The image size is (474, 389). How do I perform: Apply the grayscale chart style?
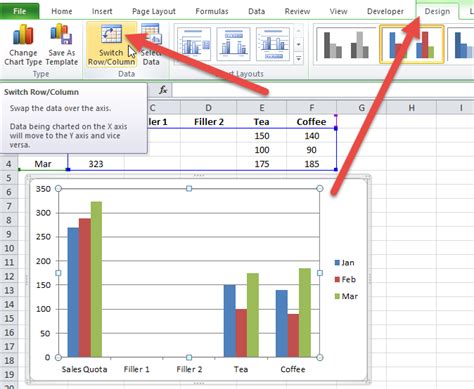346,45
